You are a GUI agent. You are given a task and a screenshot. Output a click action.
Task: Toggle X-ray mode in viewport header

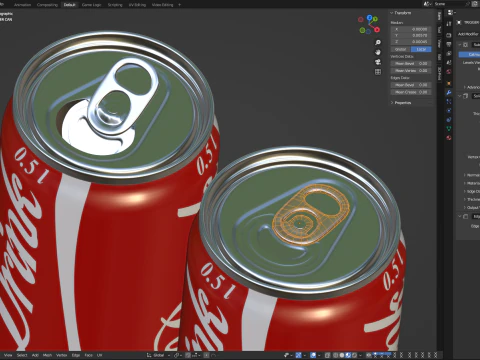point(328,355)
